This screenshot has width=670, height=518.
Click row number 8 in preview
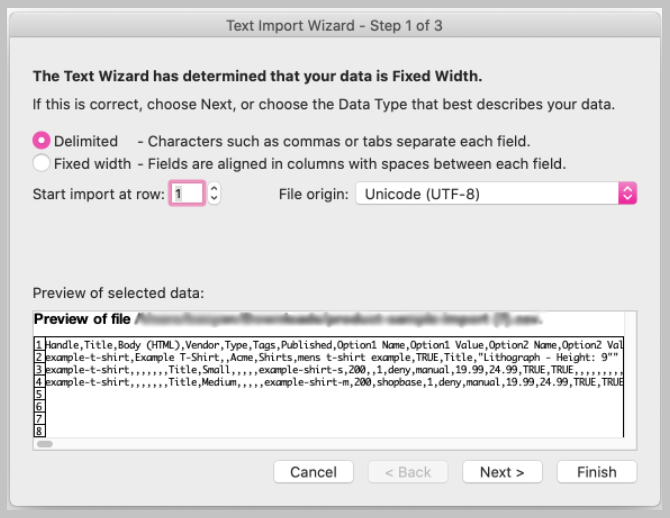(39, 431)
